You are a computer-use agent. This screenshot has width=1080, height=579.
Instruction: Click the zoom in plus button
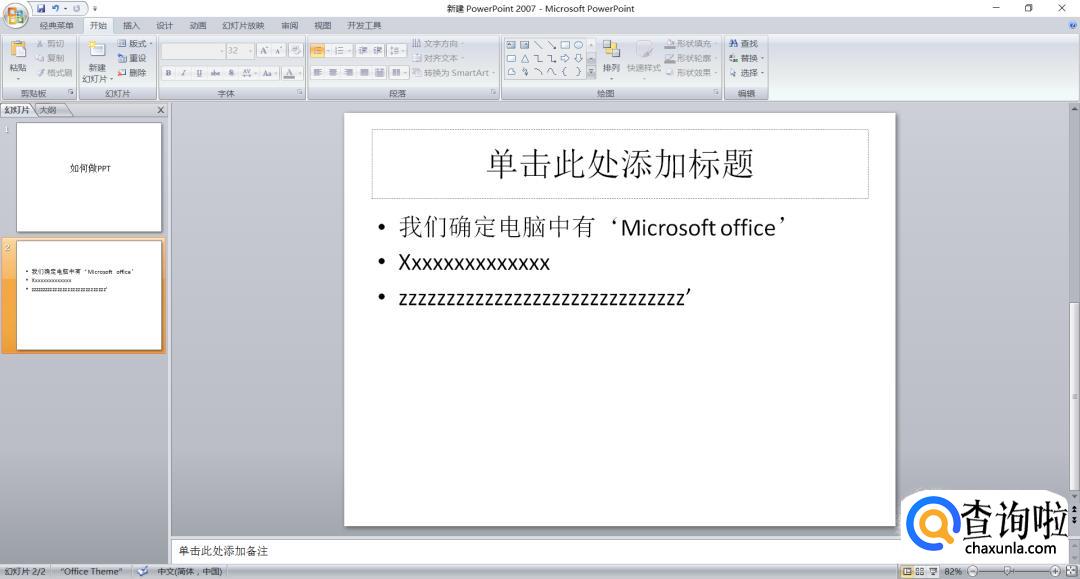point(1055,571)
